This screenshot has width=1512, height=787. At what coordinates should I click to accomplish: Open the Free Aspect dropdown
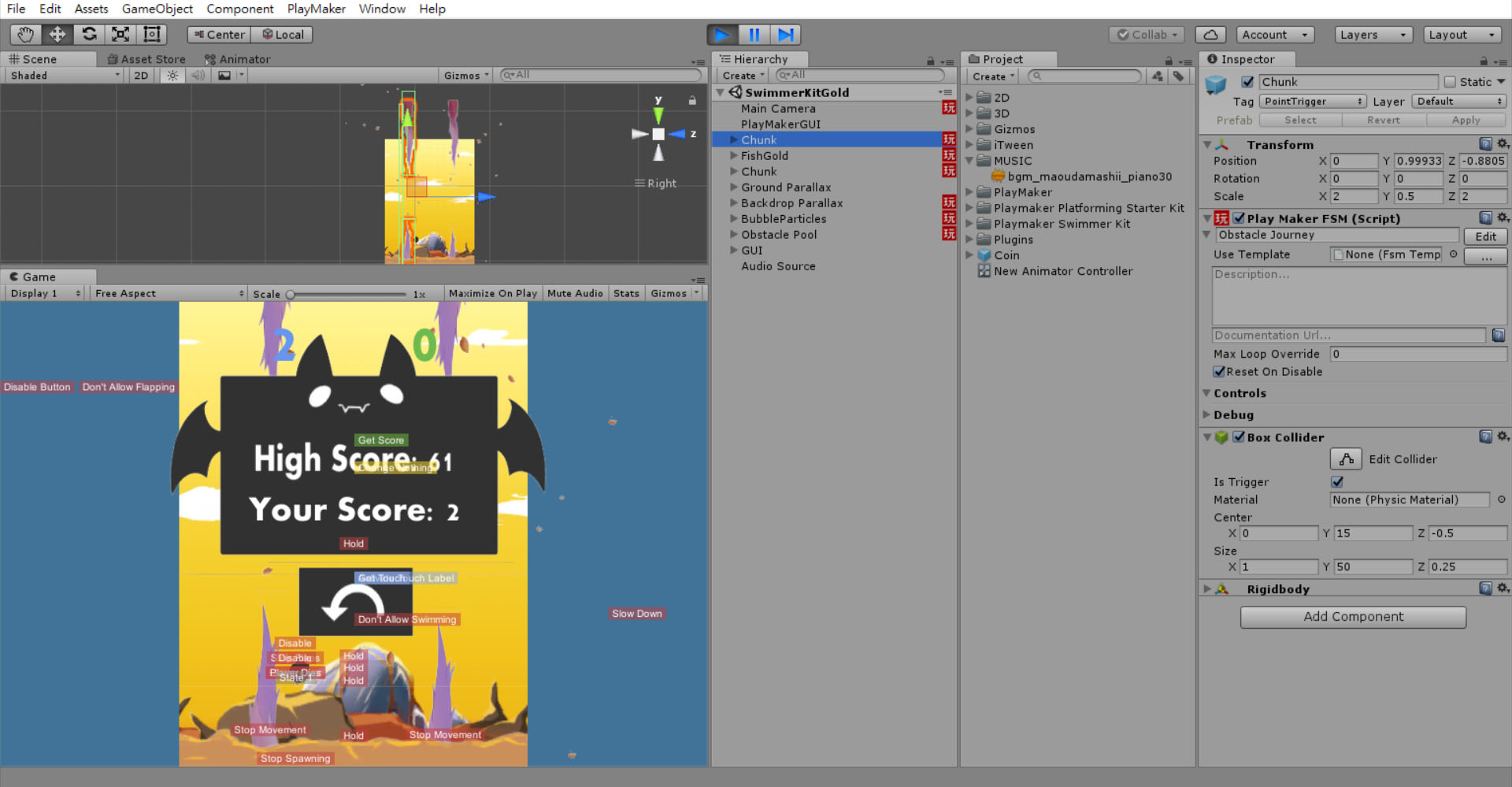tap(169, 293)
